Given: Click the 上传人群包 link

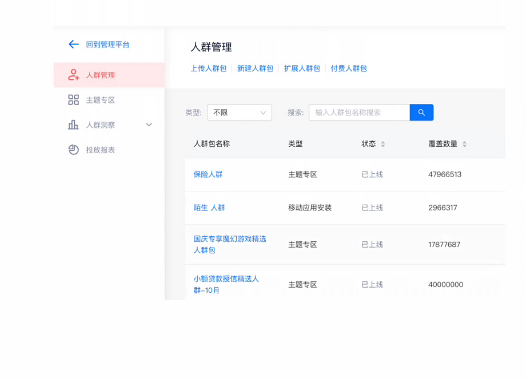Looking at the screenshot, I should coord(209,68).
